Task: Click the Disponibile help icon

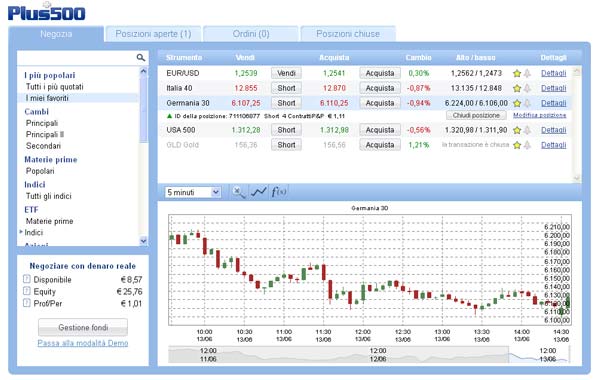Action: click(x=26, y=279)
